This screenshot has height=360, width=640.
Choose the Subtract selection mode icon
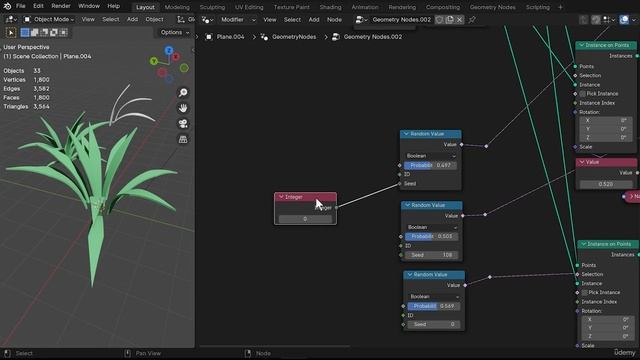[x=44, y=32]
